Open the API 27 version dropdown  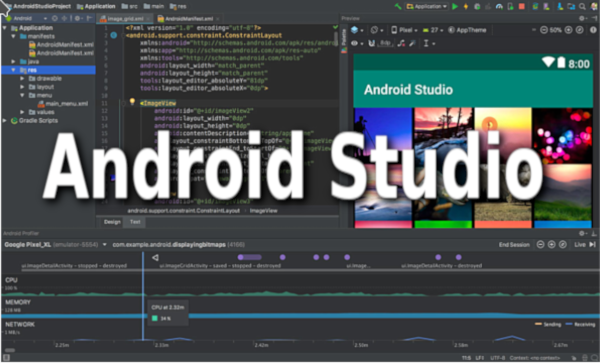[x=433, y=30]
